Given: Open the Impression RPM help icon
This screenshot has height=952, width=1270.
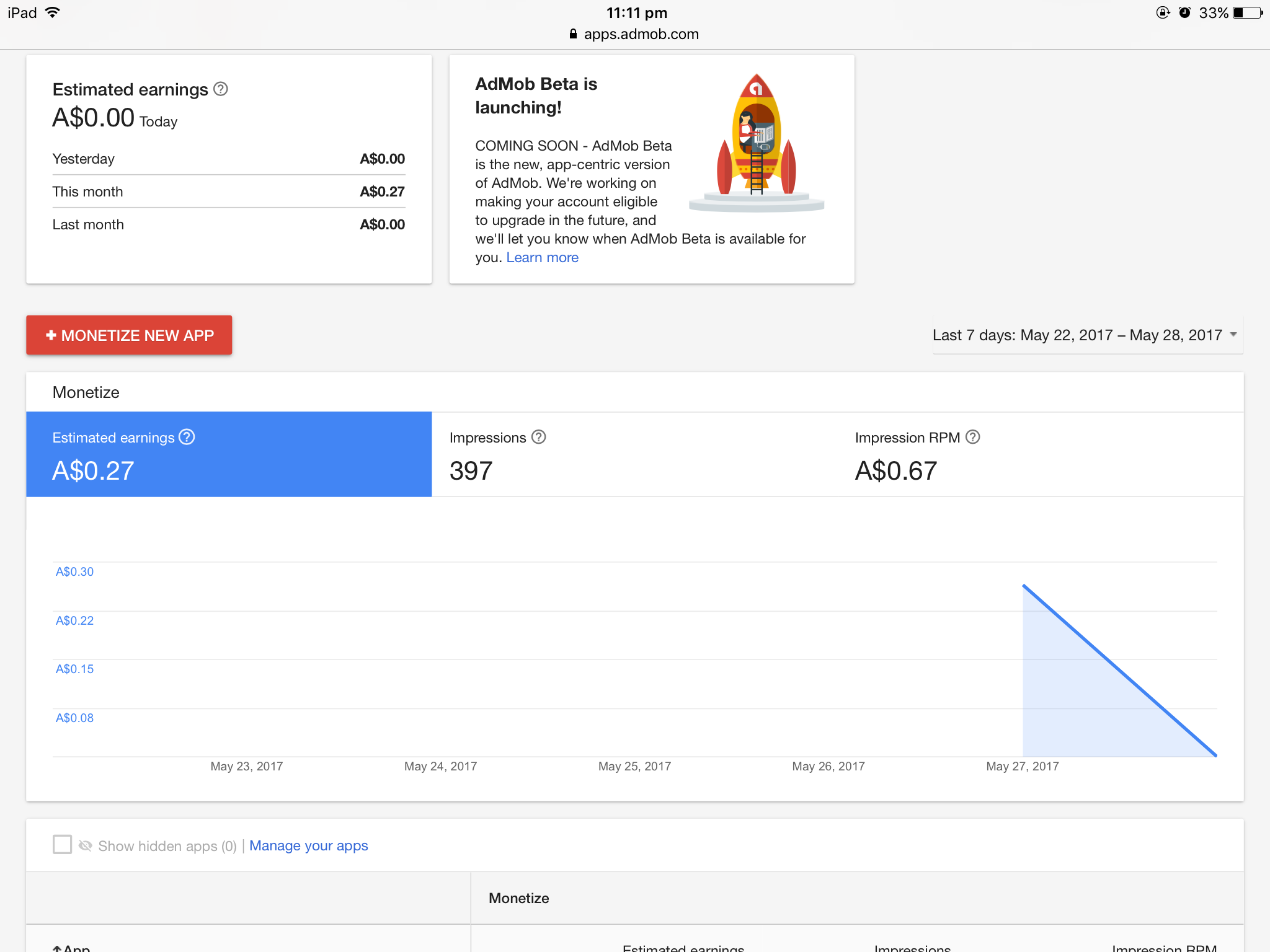Looking at the screenshot, I should click(x=973, y=437).
